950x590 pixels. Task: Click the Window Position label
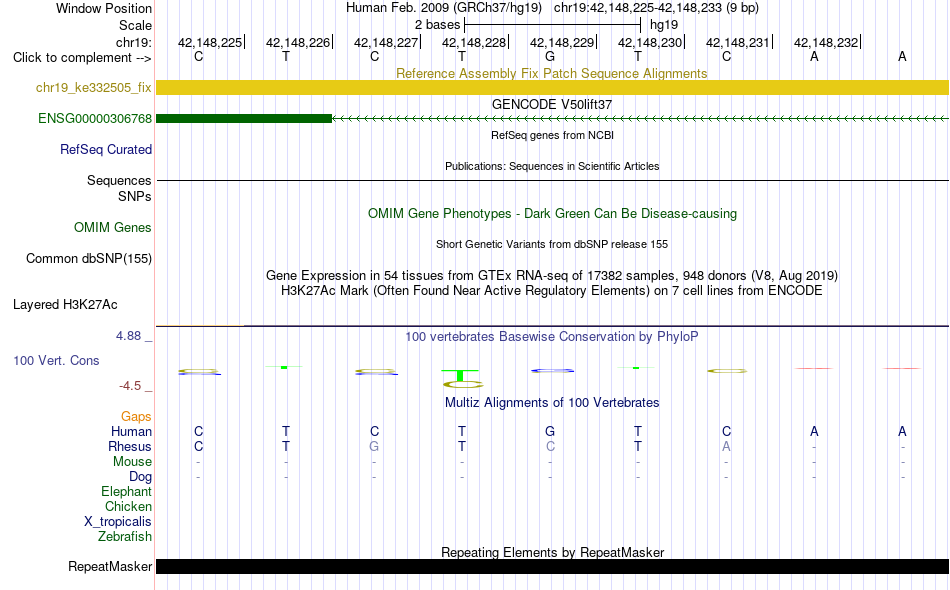(x=104, y=8)
